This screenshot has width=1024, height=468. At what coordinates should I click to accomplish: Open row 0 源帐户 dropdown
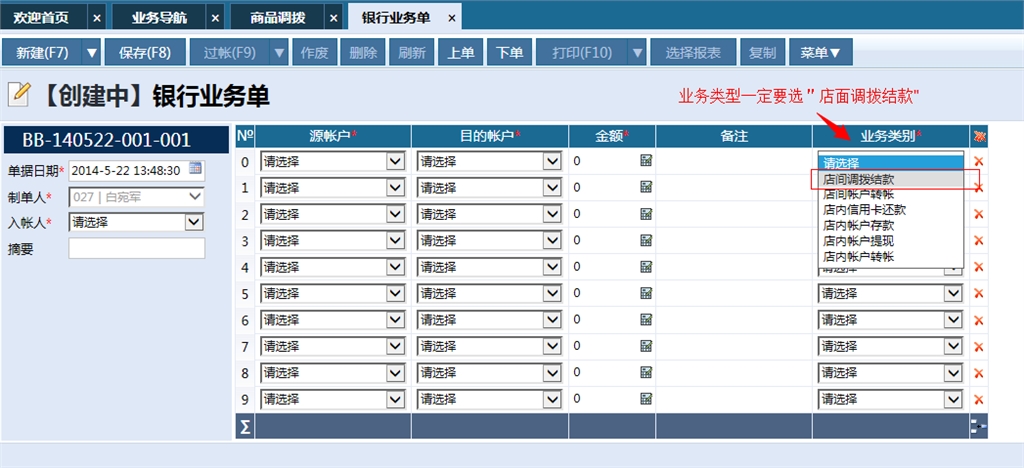coord(396,161)
